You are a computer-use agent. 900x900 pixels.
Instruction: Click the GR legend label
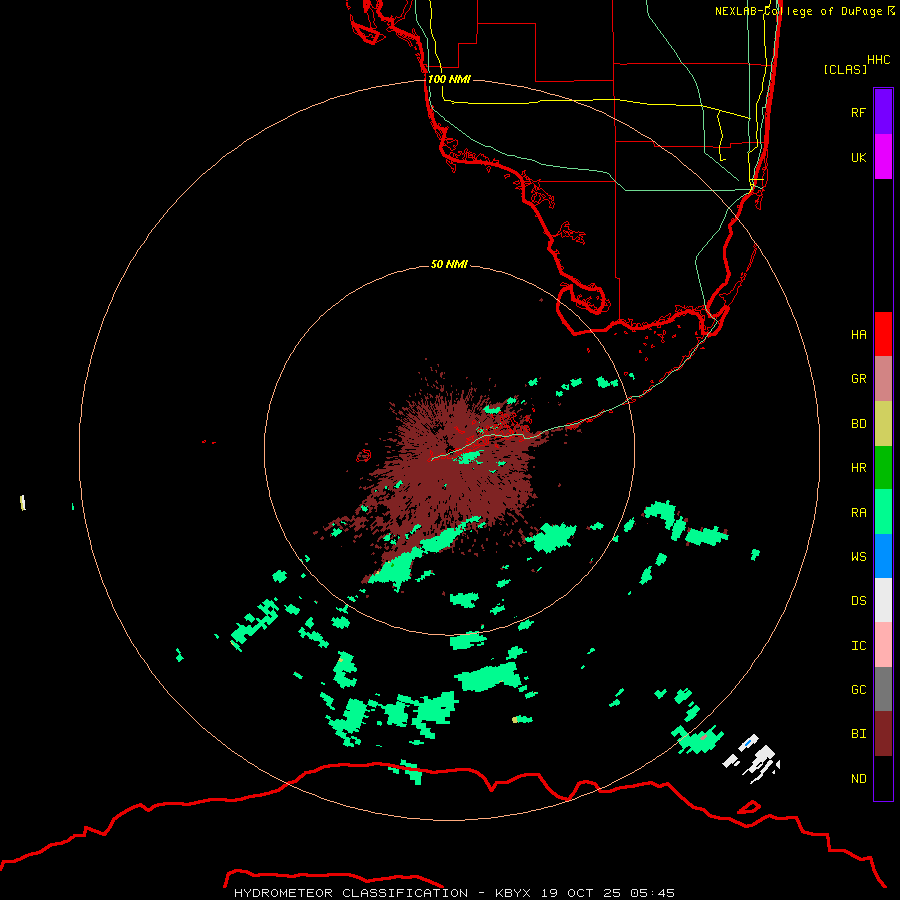(x=858, y=379)
